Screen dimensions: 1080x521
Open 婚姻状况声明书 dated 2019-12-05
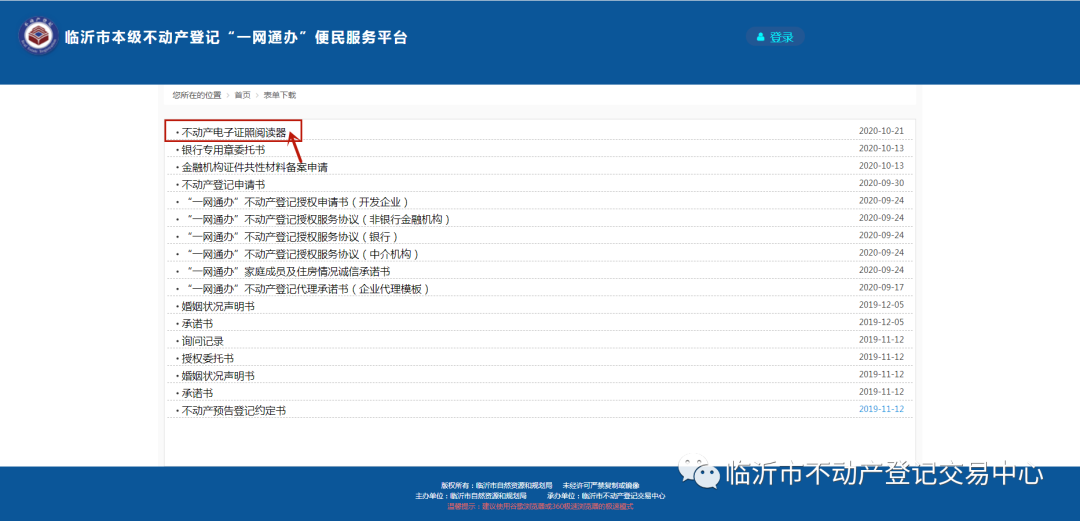(x=218, y=306)
